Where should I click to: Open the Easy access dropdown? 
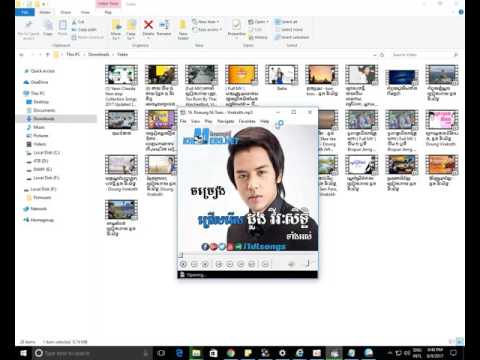(x=207, y=30)
